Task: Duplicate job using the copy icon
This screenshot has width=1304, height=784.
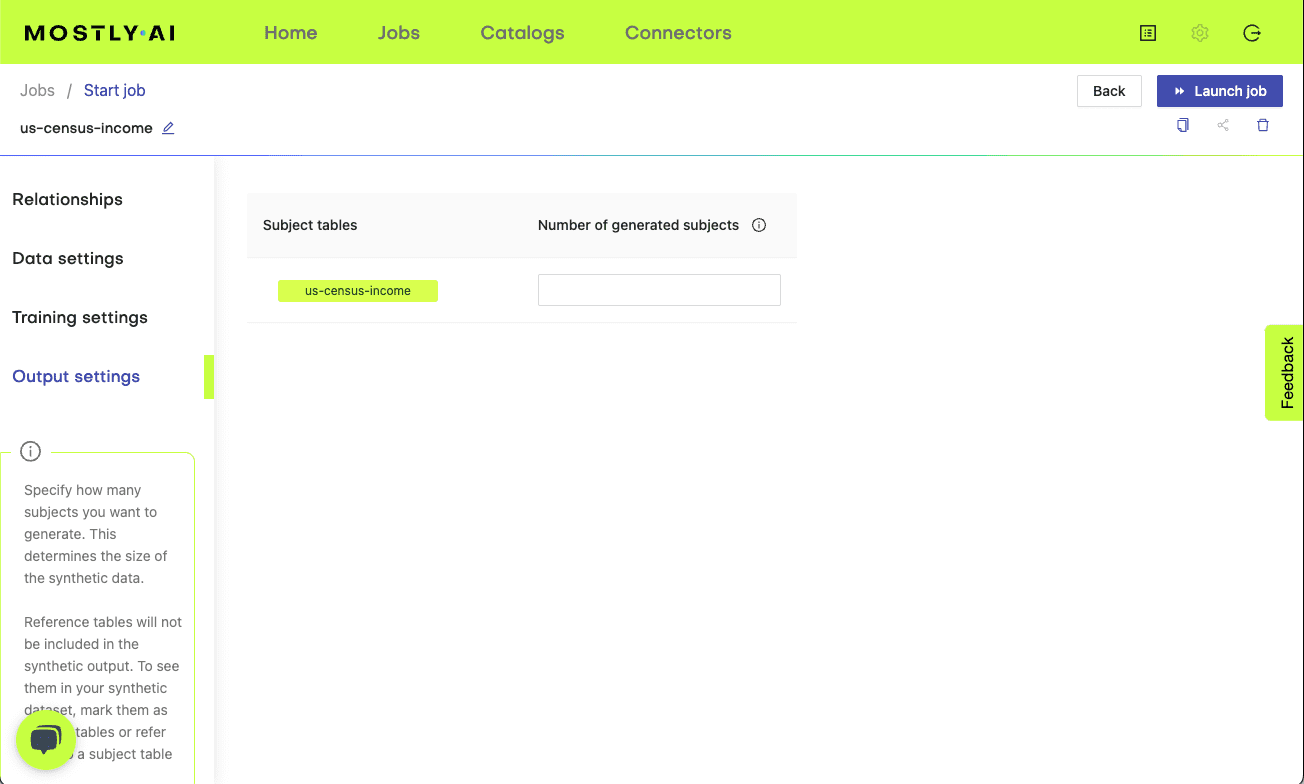Action: point(1183,125)
